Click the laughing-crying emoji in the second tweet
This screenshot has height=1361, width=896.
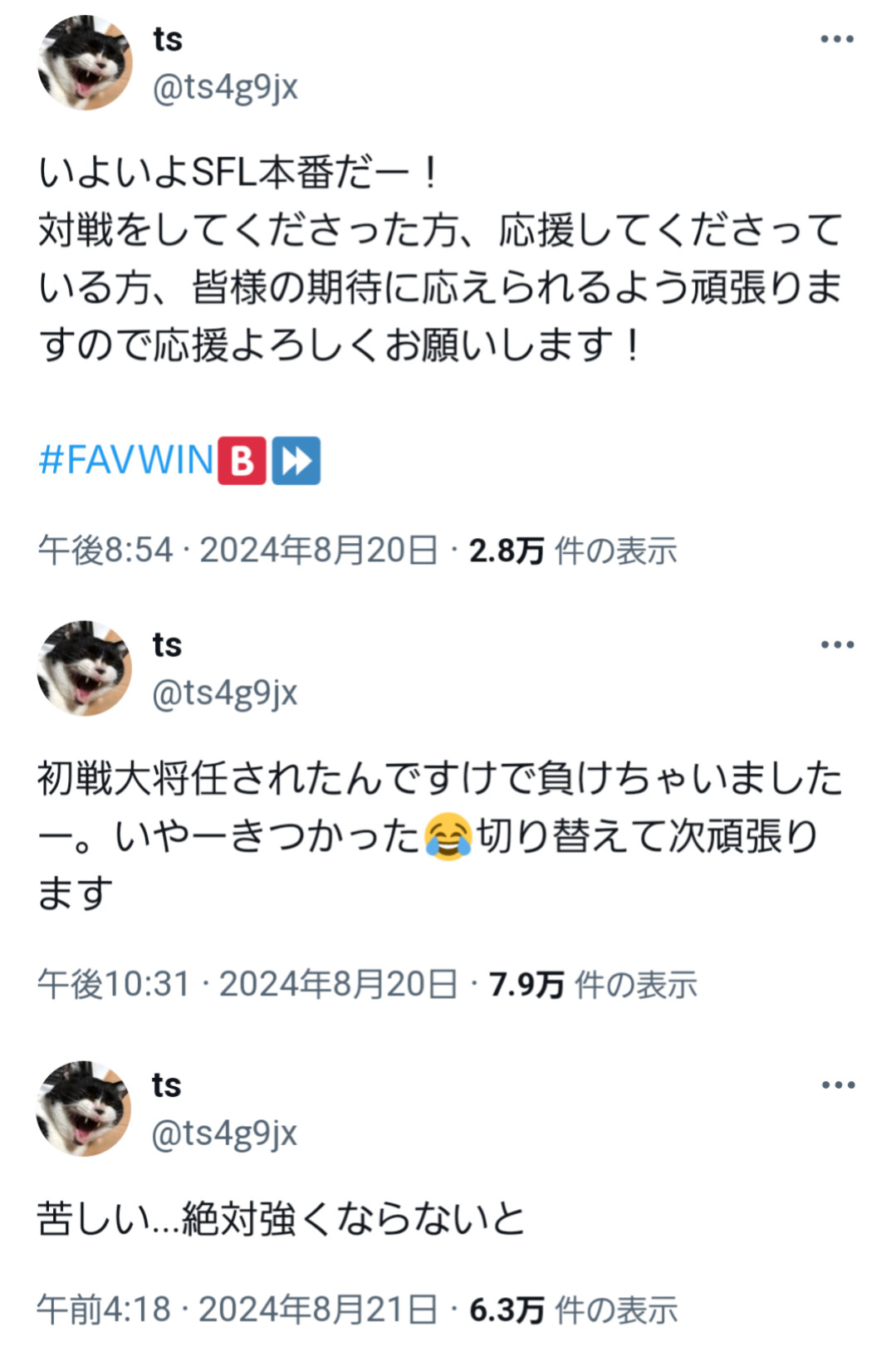[448, 836]
